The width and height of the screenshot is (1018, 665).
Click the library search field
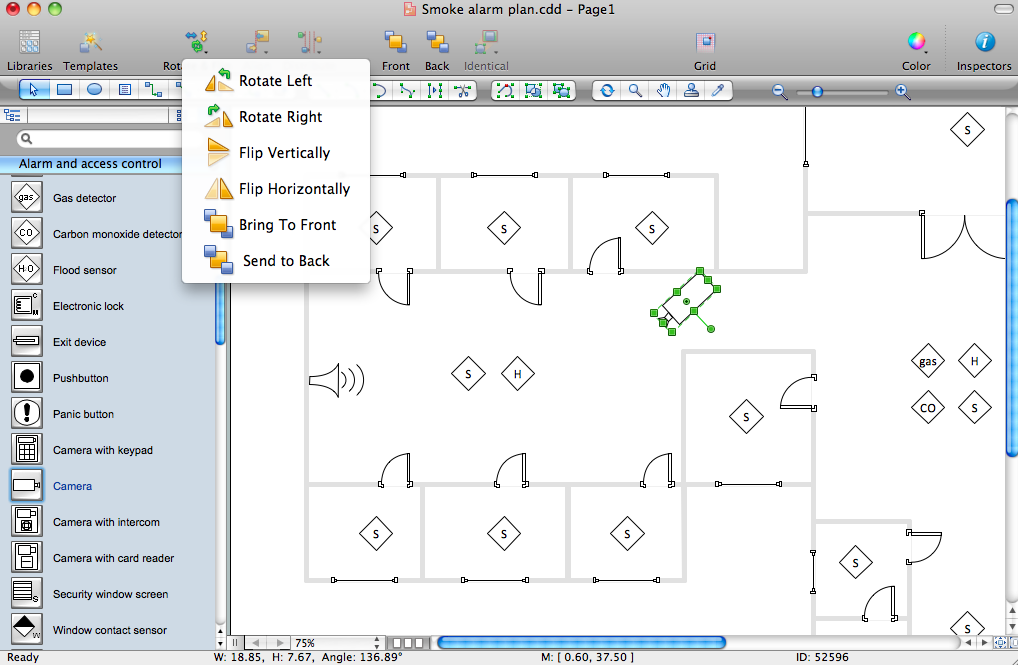tap(99, 138)
